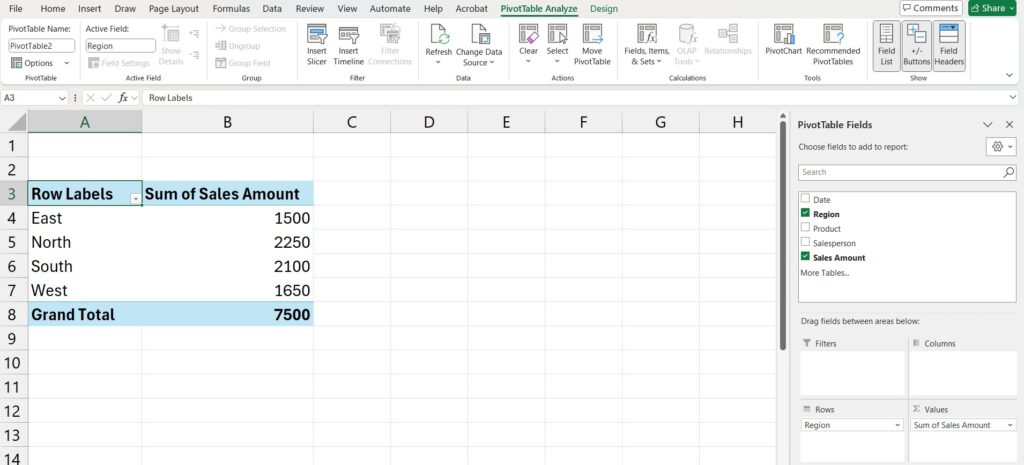
Task: Click the Clear PivotTable icon
Action: 528,35
